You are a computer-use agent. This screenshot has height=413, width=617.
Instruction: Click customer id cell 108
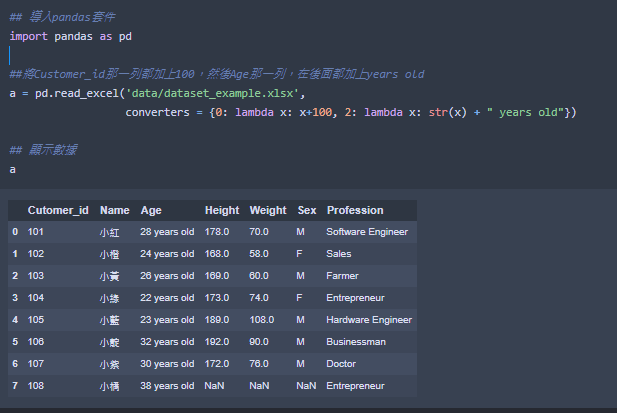[36, 386]
